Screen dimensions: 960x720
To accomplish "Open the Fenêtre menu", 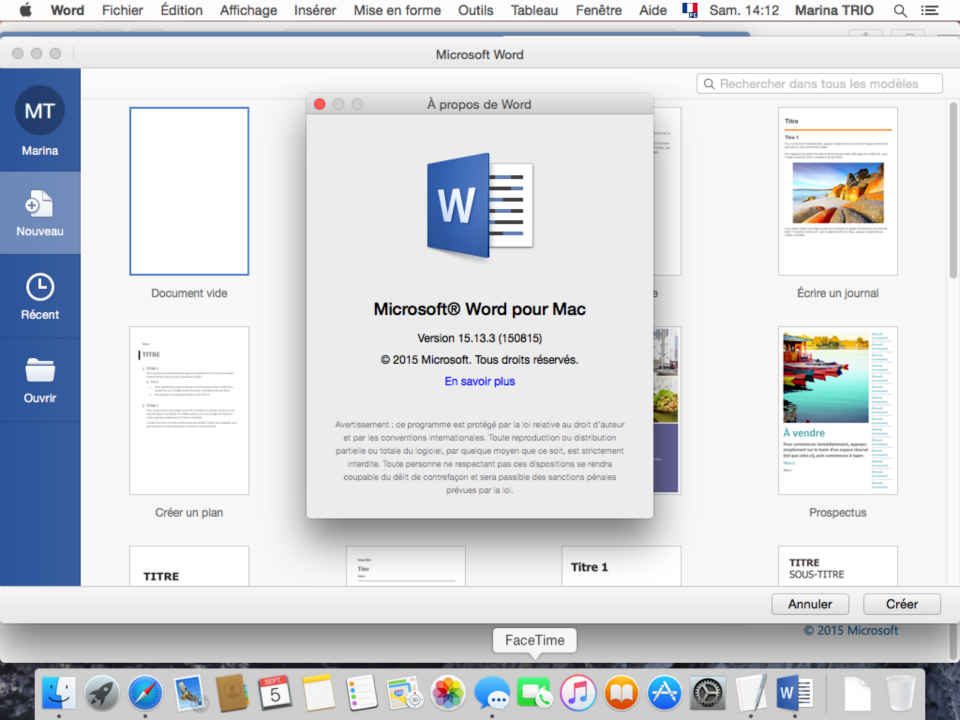I will pos(599,10).
